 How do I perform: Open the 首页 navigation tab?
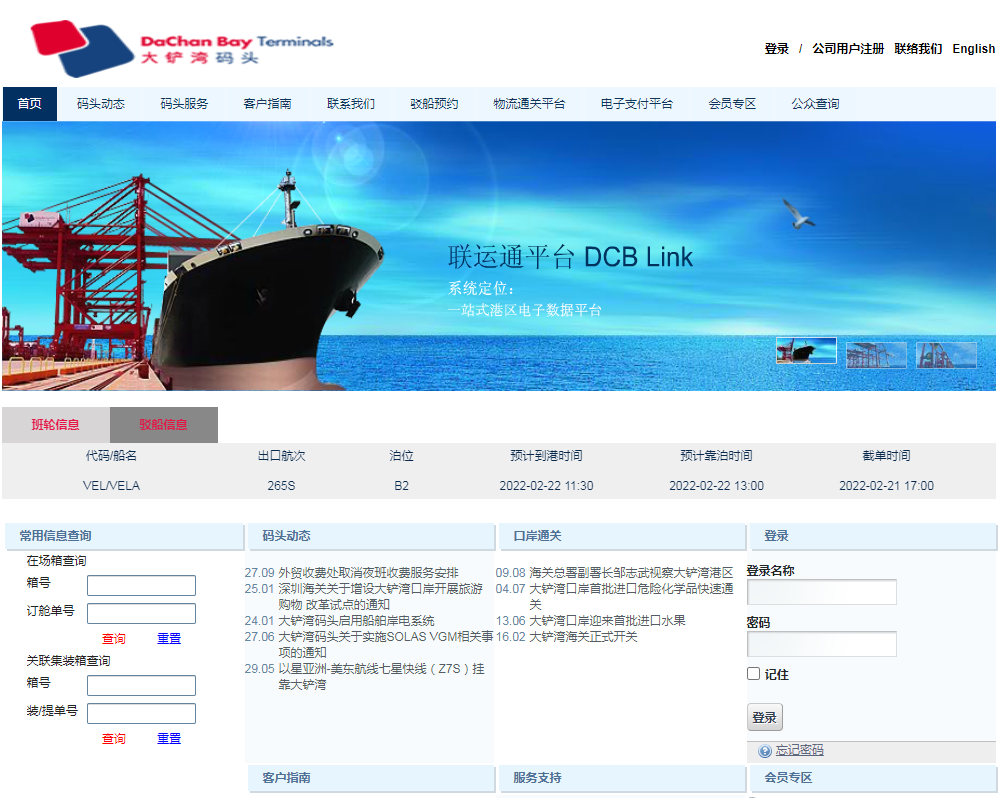pyautogui.click(x=29, y=103)
